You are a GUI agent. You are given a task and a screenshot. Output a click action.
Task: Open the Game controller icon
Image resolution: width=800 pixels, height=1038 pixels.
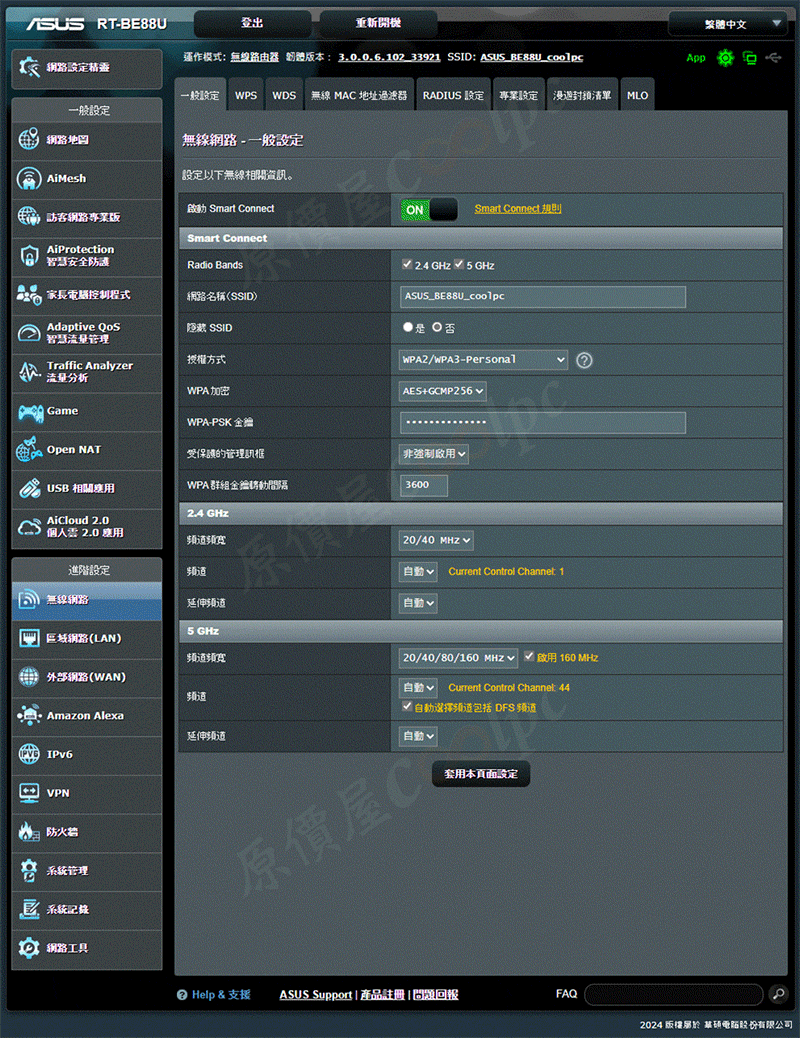coord(30,412)
